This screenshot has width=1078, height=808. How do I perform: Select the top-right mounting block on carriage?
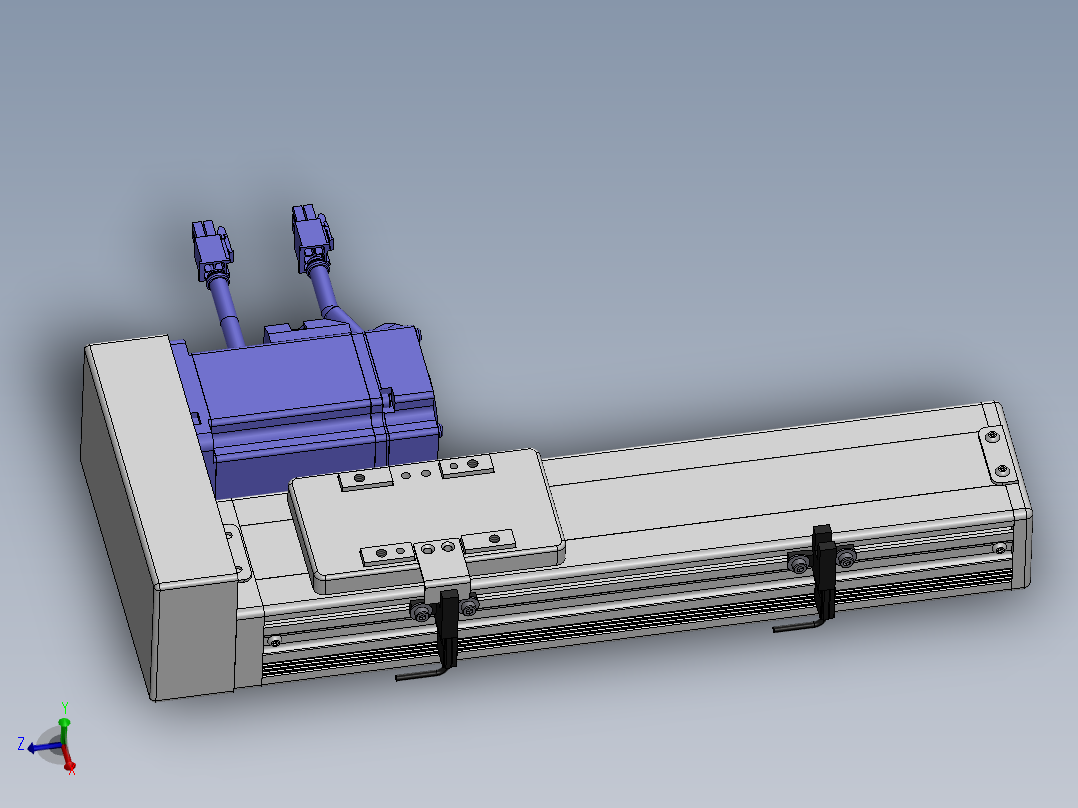point(467,466)
